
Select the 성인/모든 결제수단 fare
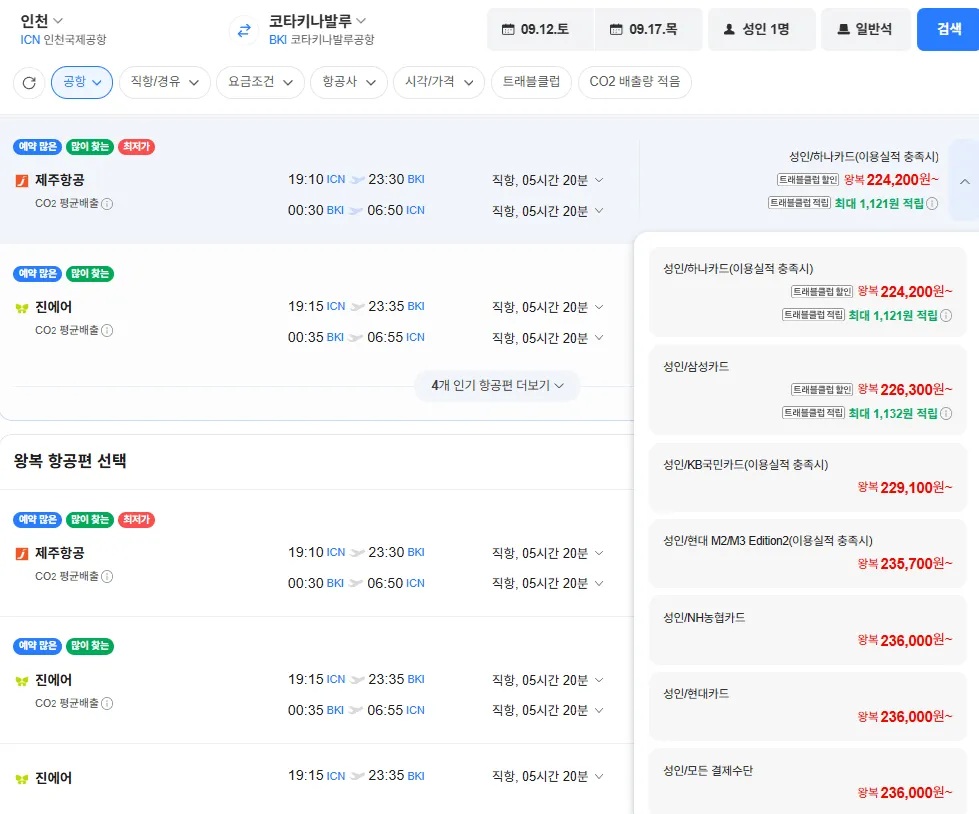808,781
